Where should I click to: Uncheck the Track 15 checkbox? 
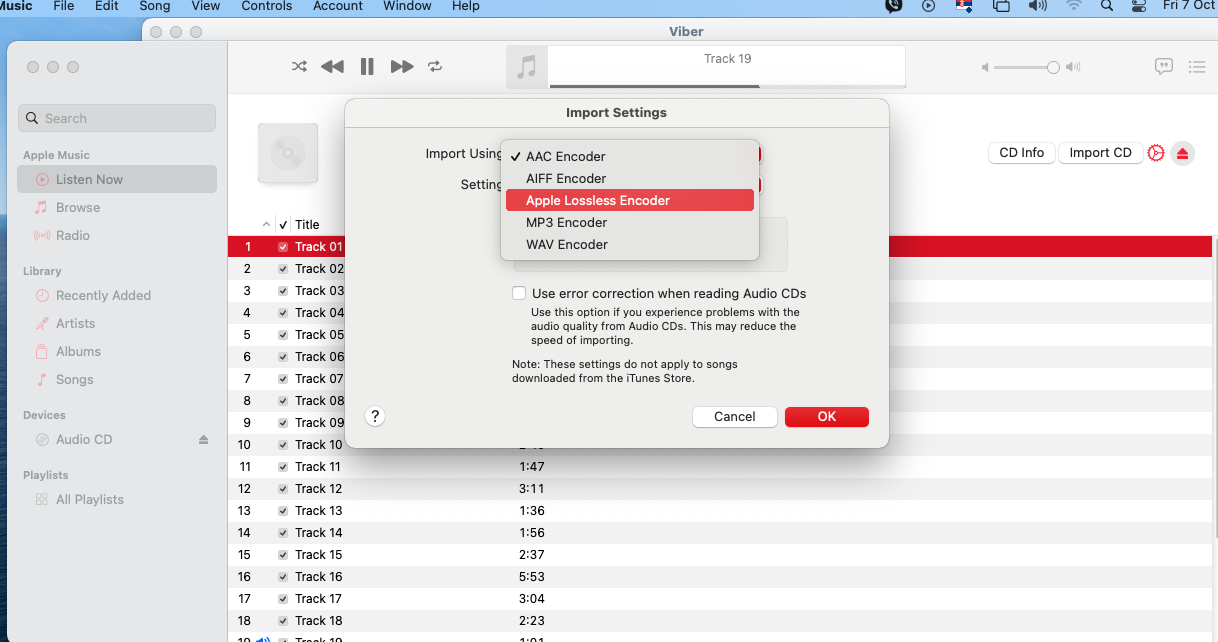coord(283,554)
